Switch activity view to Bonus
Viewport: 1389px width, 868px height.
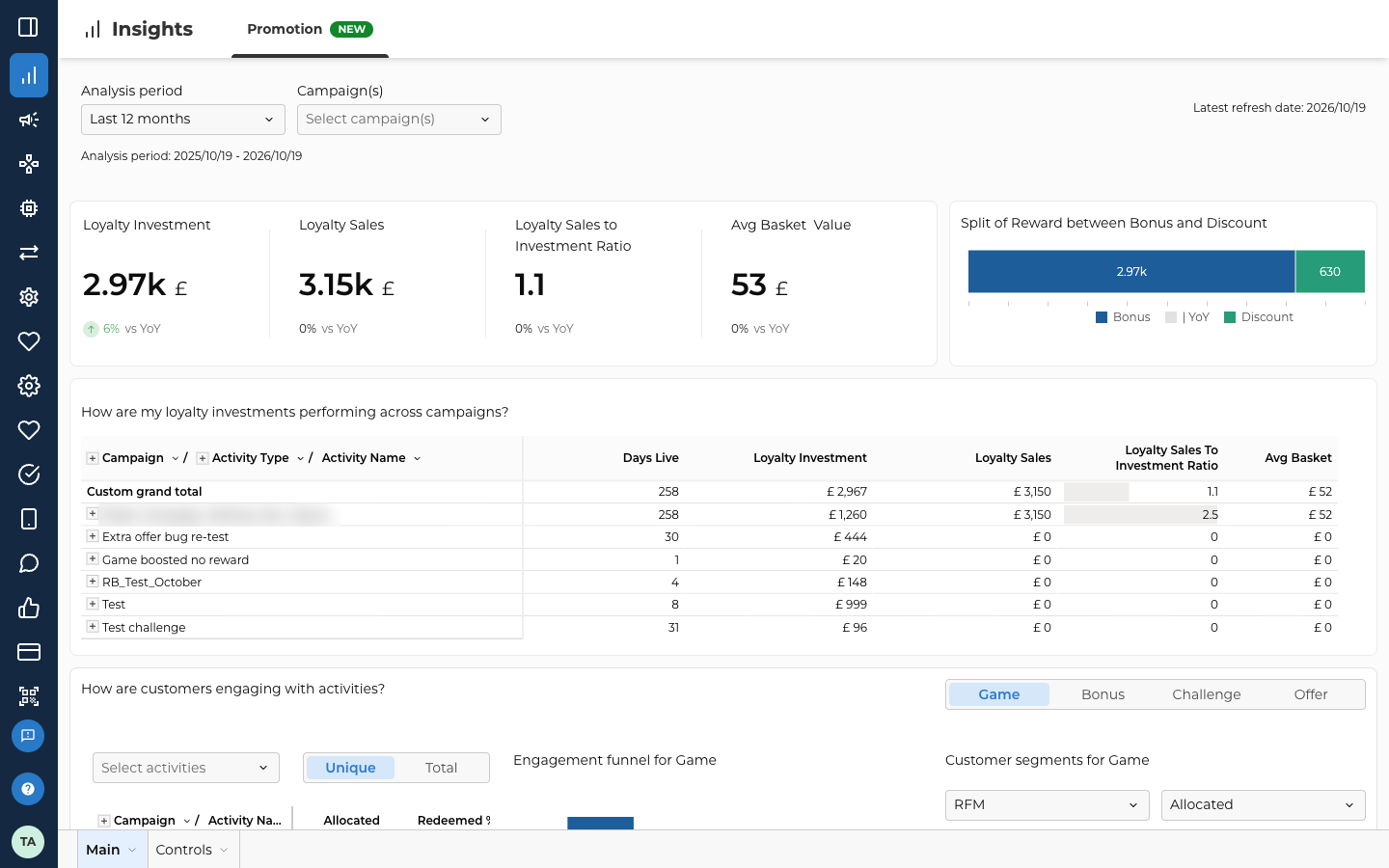click(x=1103, y=694)
